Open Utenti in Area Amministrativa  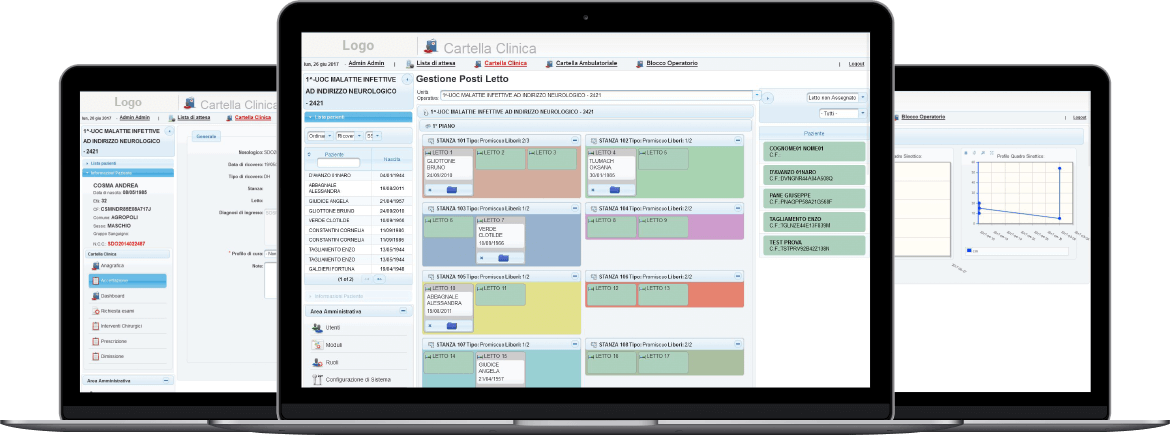(332, 328)
